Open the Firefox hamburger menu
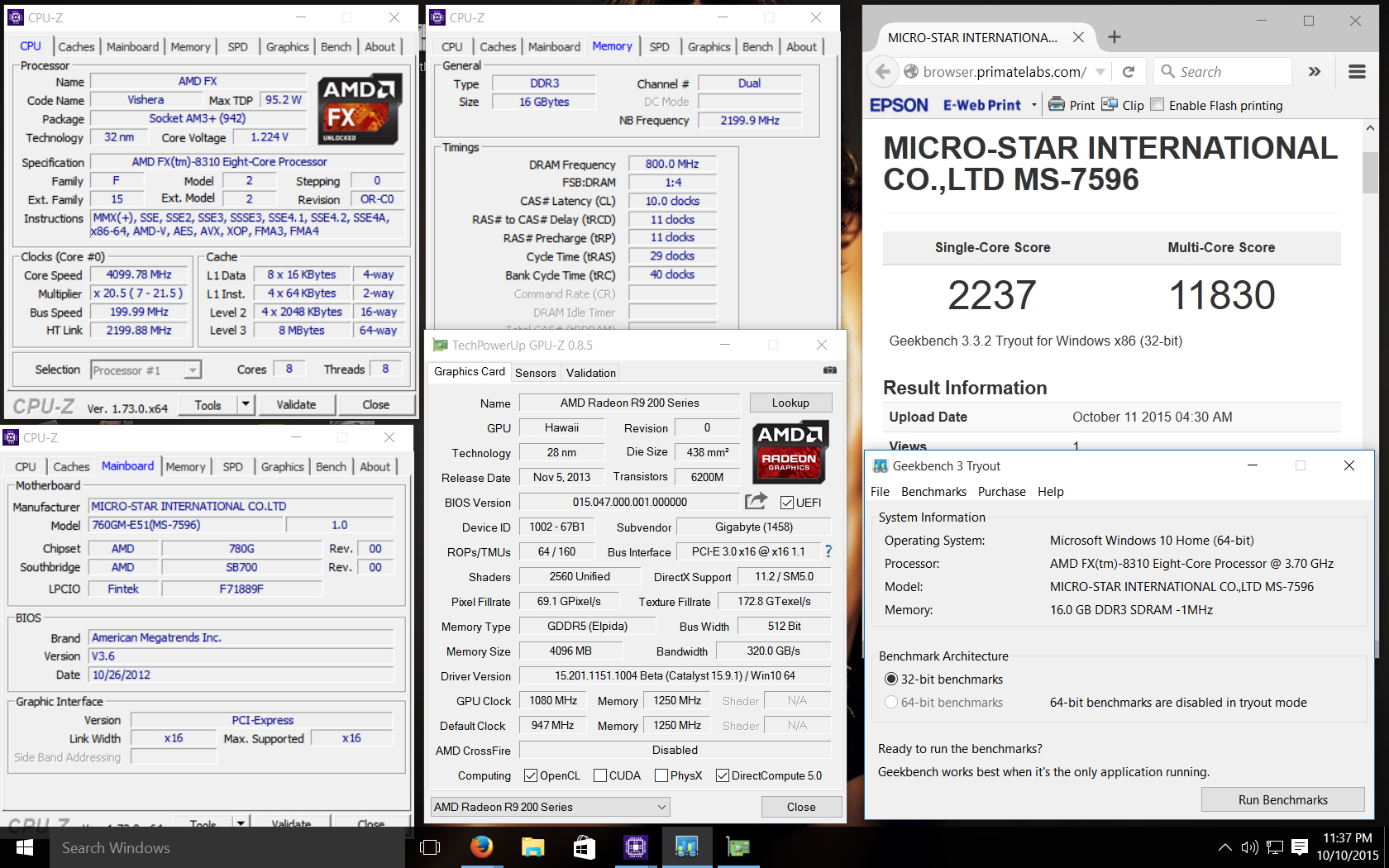Image resolution: width=1389 pixels, height=868 pixels. pyautogui.click(x=1357, y=72)
